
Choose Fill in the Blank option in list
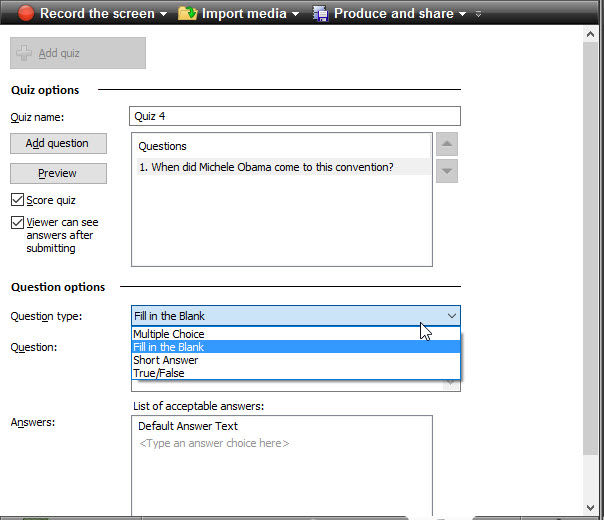click(x=295, y=347)
